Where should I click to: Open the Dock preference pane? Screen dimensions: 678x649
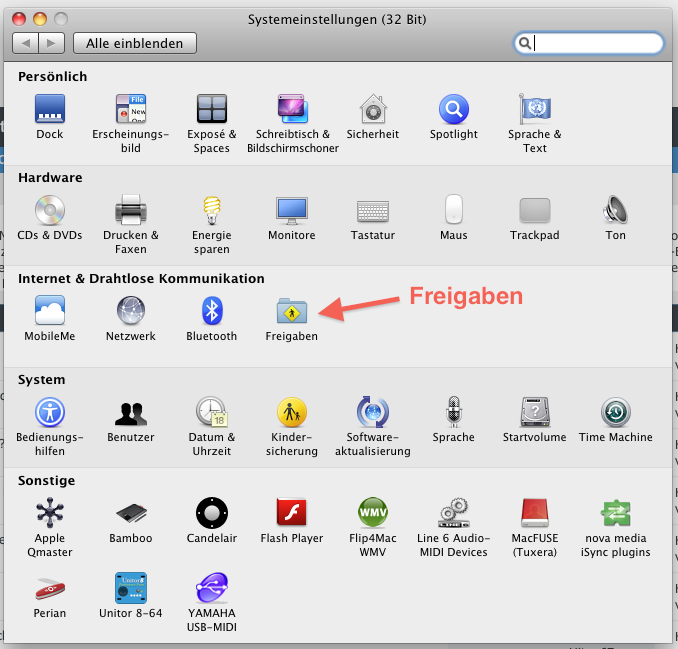(50, 109)
